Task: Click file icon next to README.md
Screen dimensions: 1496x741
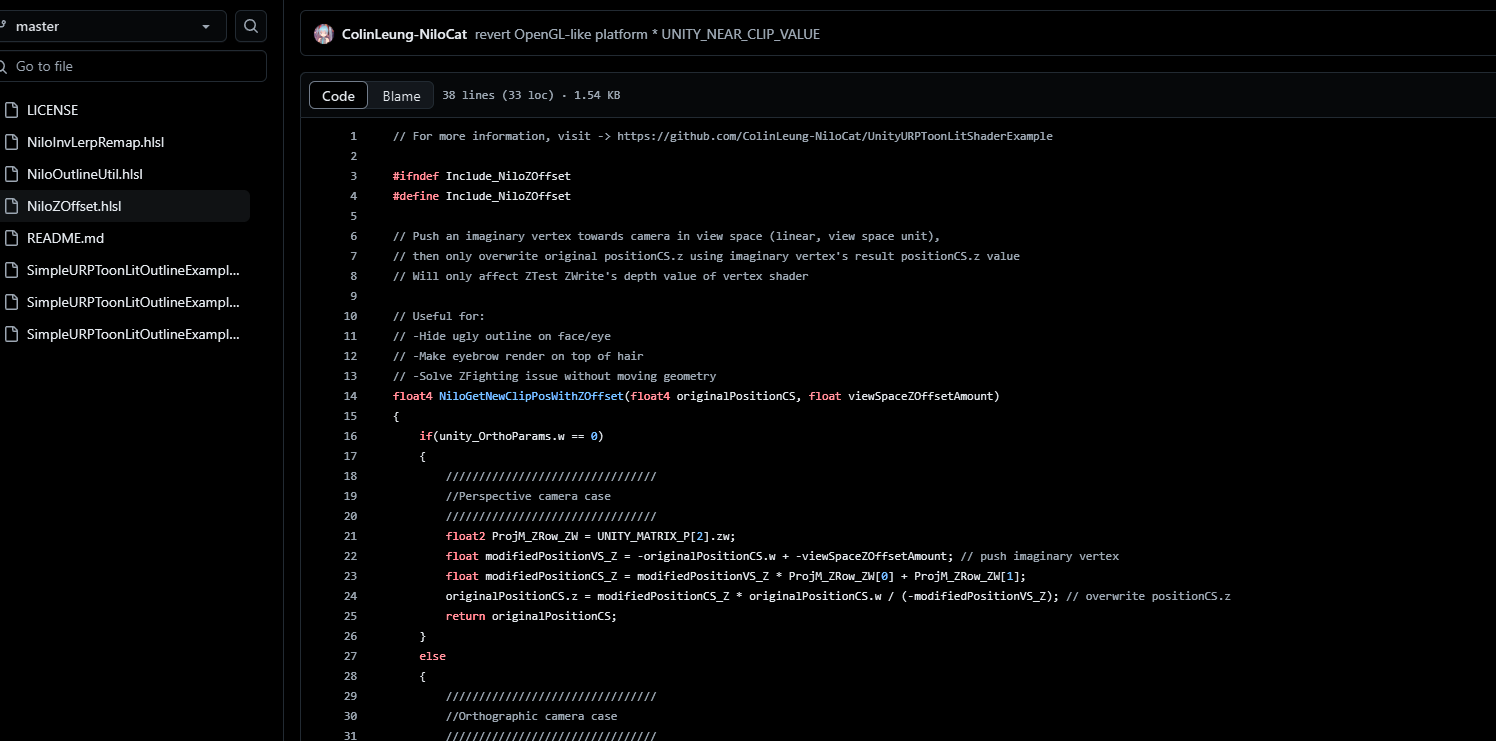Action: [12, 238]
